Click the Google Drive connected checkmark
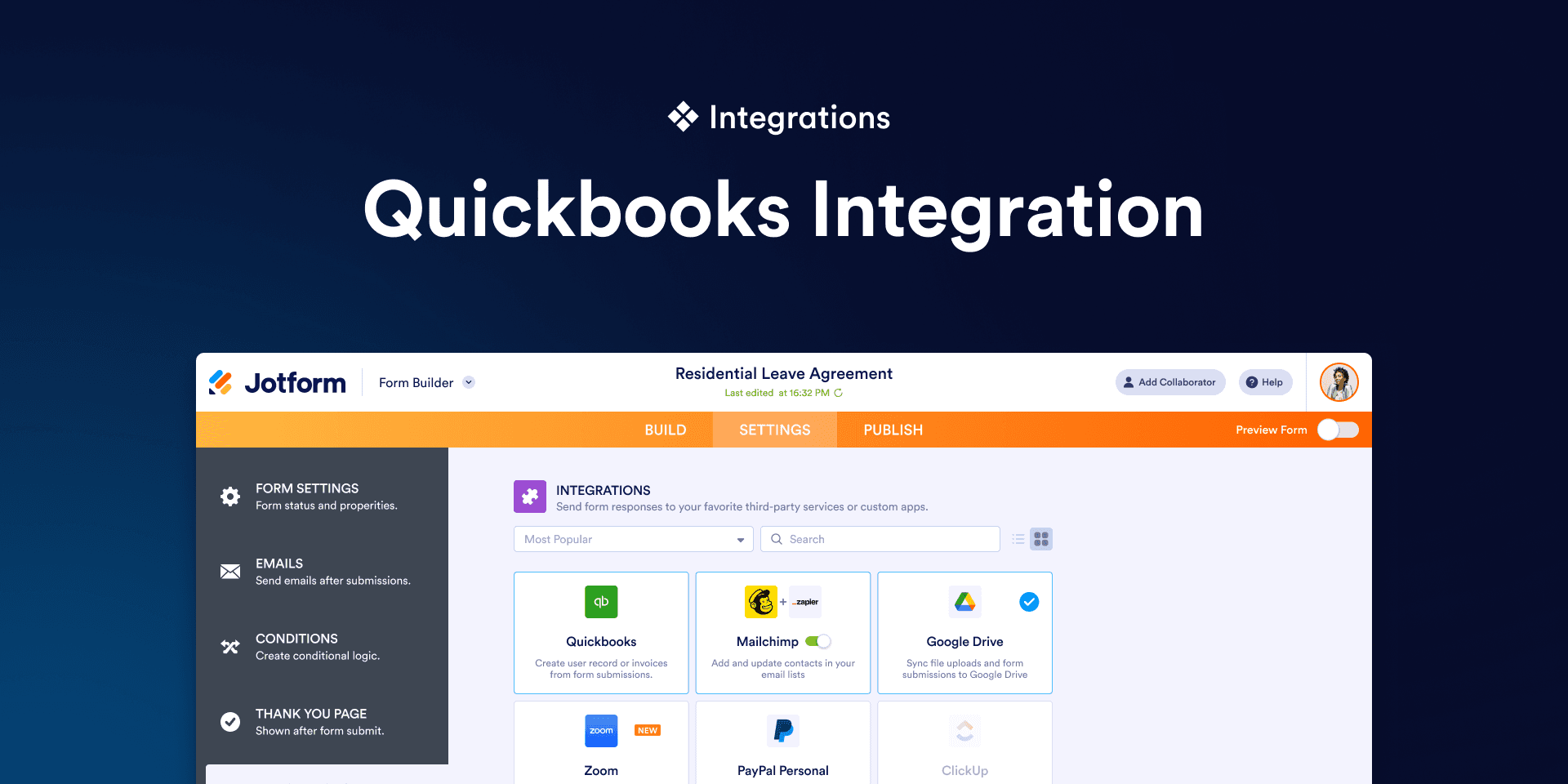Viewport: 1568px width, 784px height. [x=1028, y=602]
